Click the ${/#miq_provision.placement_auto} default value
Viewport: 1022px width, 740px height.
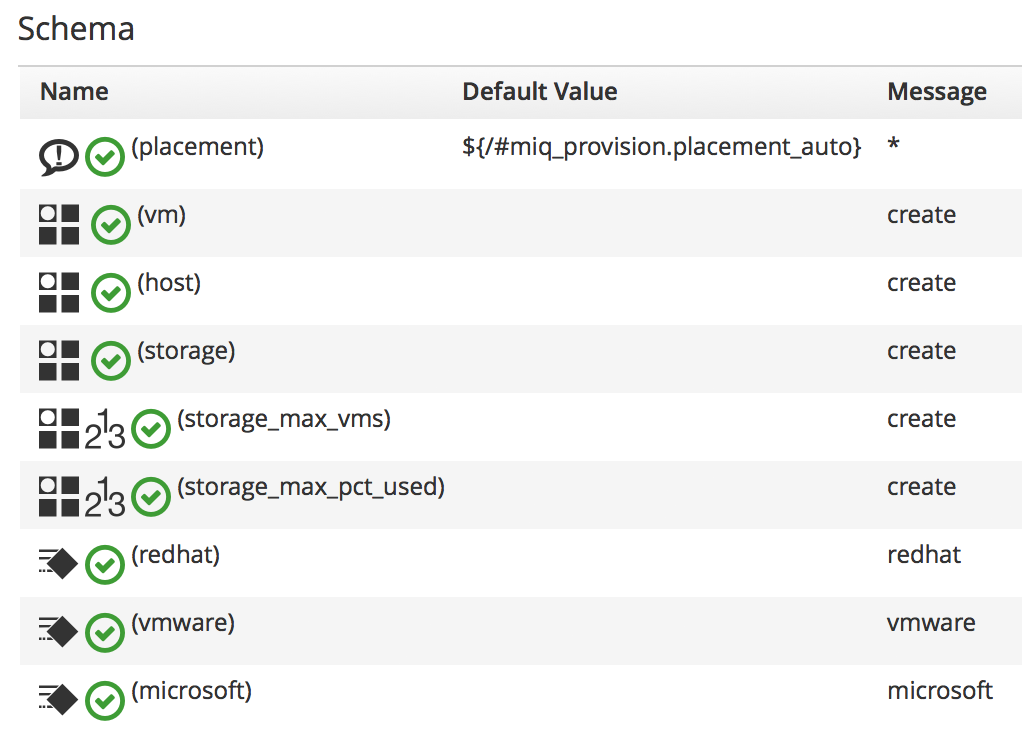[x=661, y=147]
